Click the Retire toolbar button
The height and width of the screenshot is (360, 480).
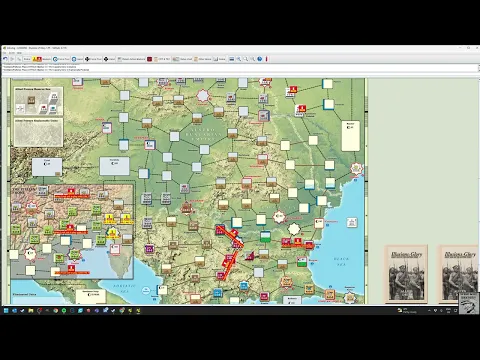coord(27,59)
